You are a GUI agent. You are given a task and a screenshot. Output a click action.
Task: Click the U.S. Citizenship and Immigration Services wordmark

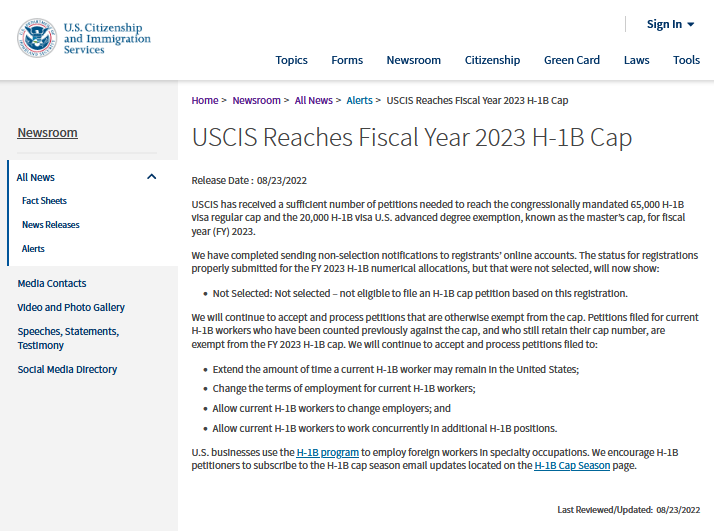point(107,38)
